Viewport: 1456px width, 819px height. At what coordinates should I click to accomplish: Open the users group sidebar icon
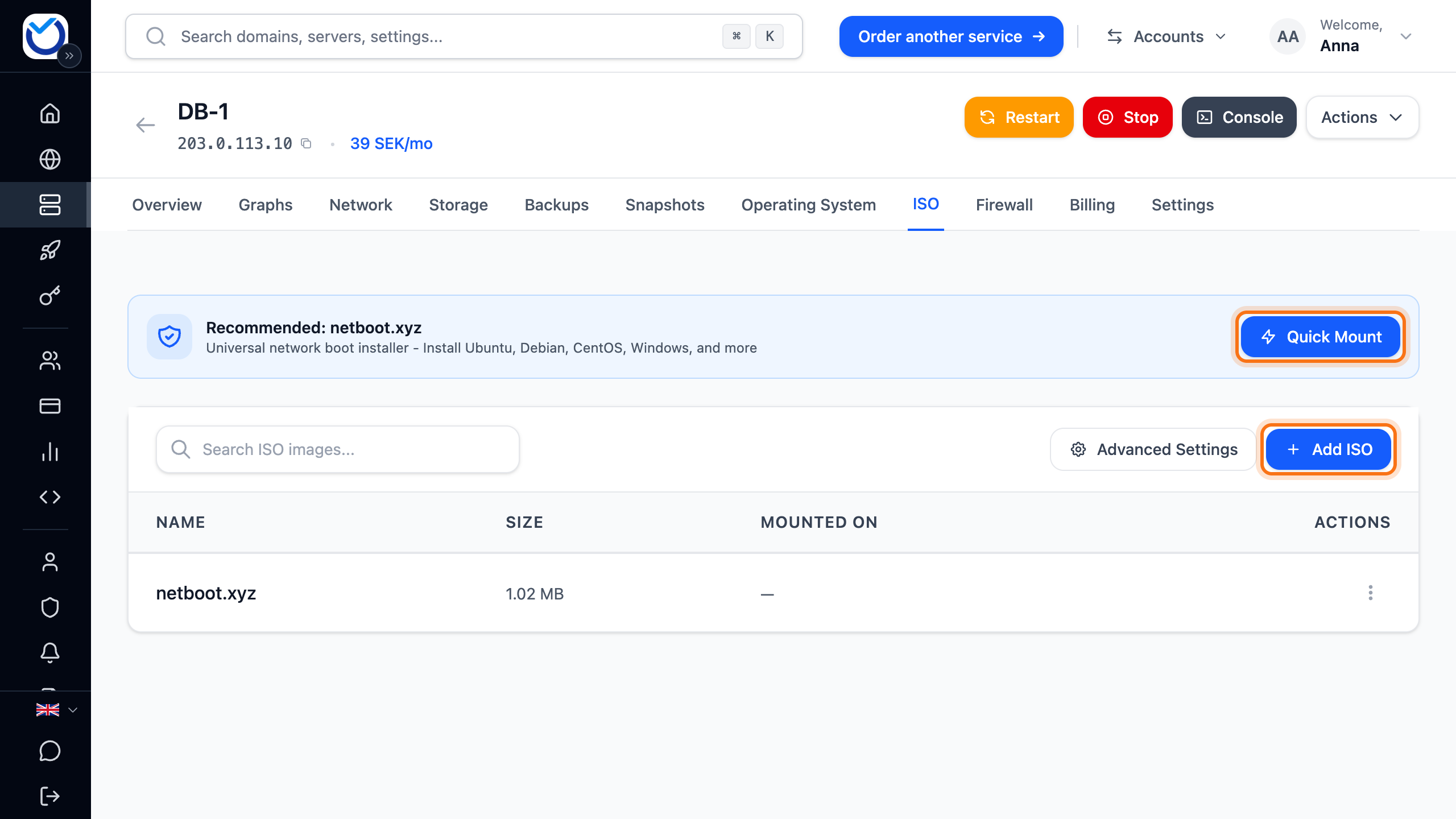click(x=50, y=361)
